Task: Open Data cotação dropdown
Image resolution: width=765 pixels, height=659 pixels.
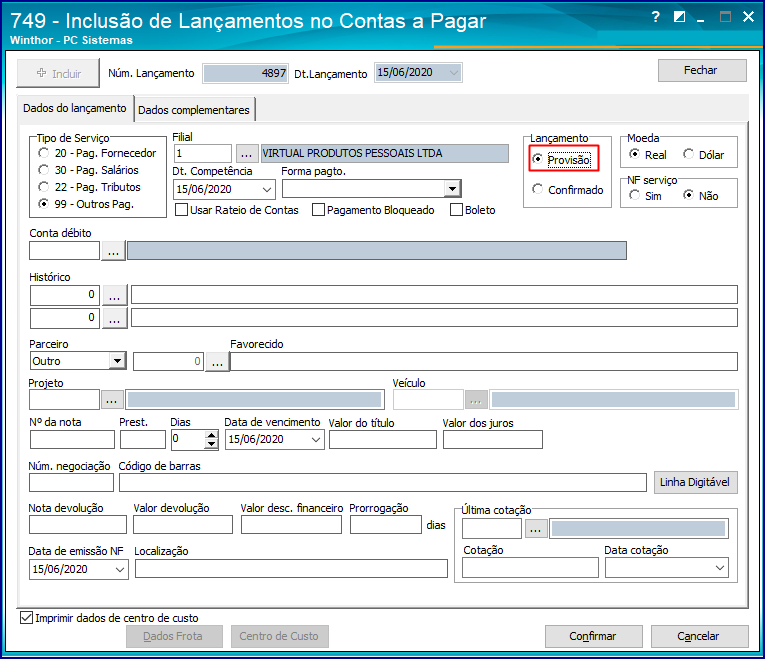Action: coord(720,568)
